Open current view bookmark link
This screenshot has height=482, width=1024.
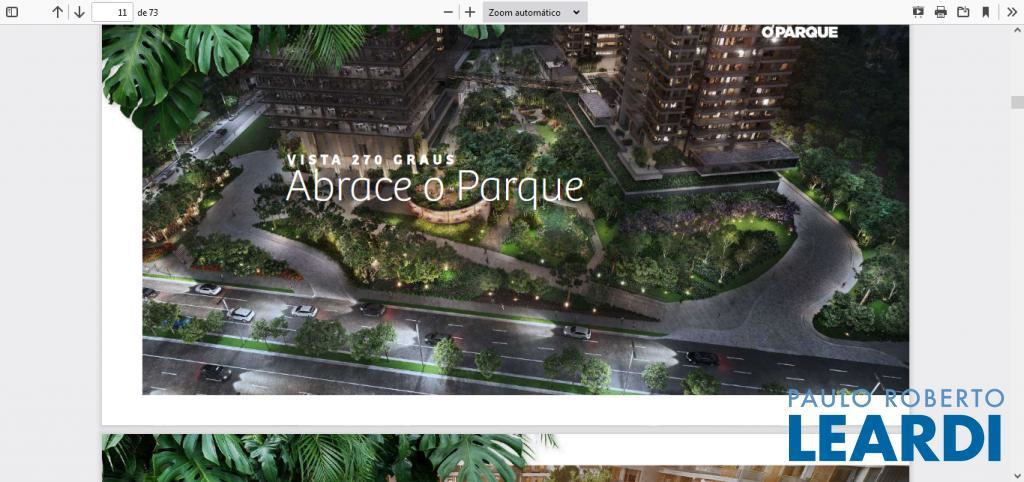pyautogui.click(x=985, y=12)
